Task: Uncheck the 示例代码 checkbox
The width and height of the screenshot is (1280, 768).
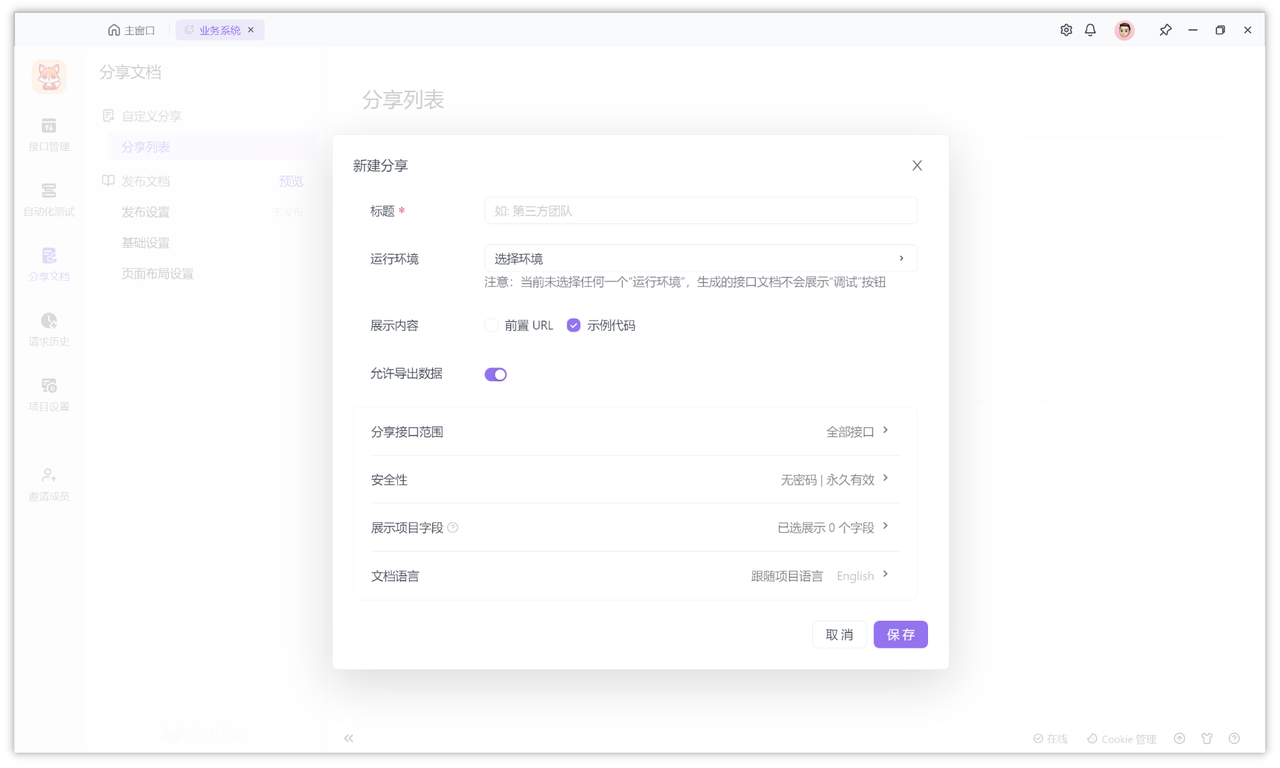Action: pyautogui.click(x=573, y=325)
